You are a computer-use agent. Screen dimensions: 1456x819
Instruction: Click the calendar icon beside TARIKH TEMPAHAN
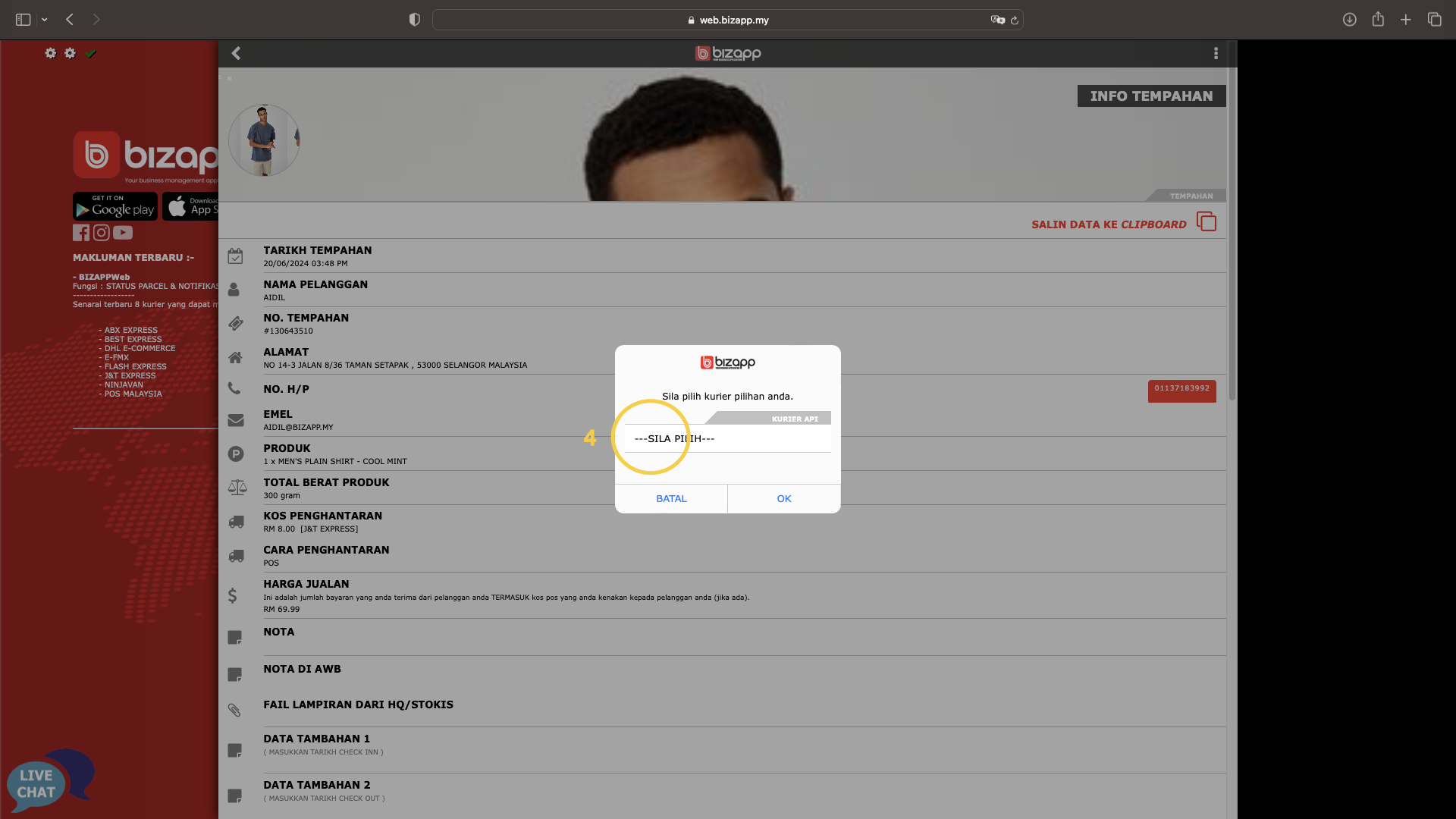coord(235,256)
